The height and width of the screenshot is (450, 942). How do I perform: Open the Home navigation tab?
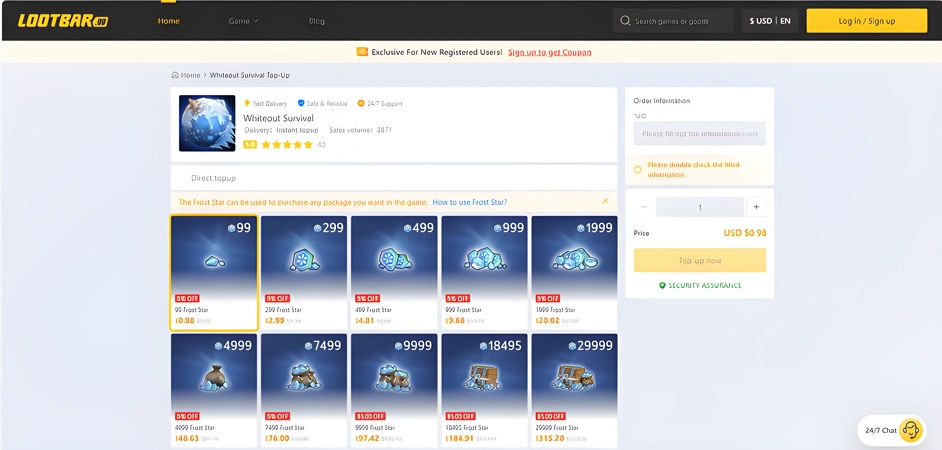(169, 21)
